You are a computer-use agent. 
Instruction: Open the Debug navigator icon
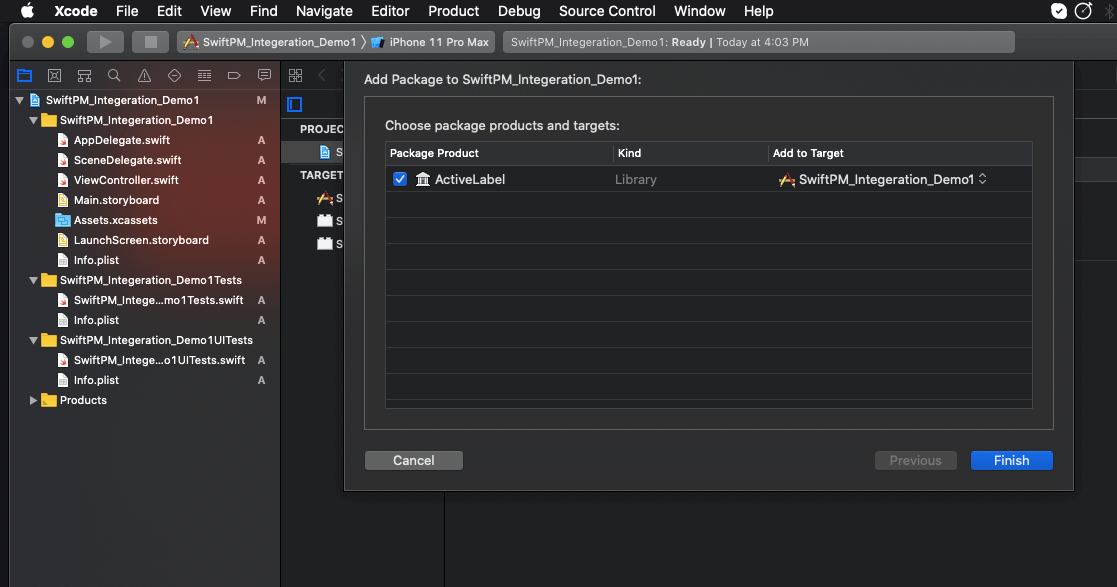tap(204, 76)
